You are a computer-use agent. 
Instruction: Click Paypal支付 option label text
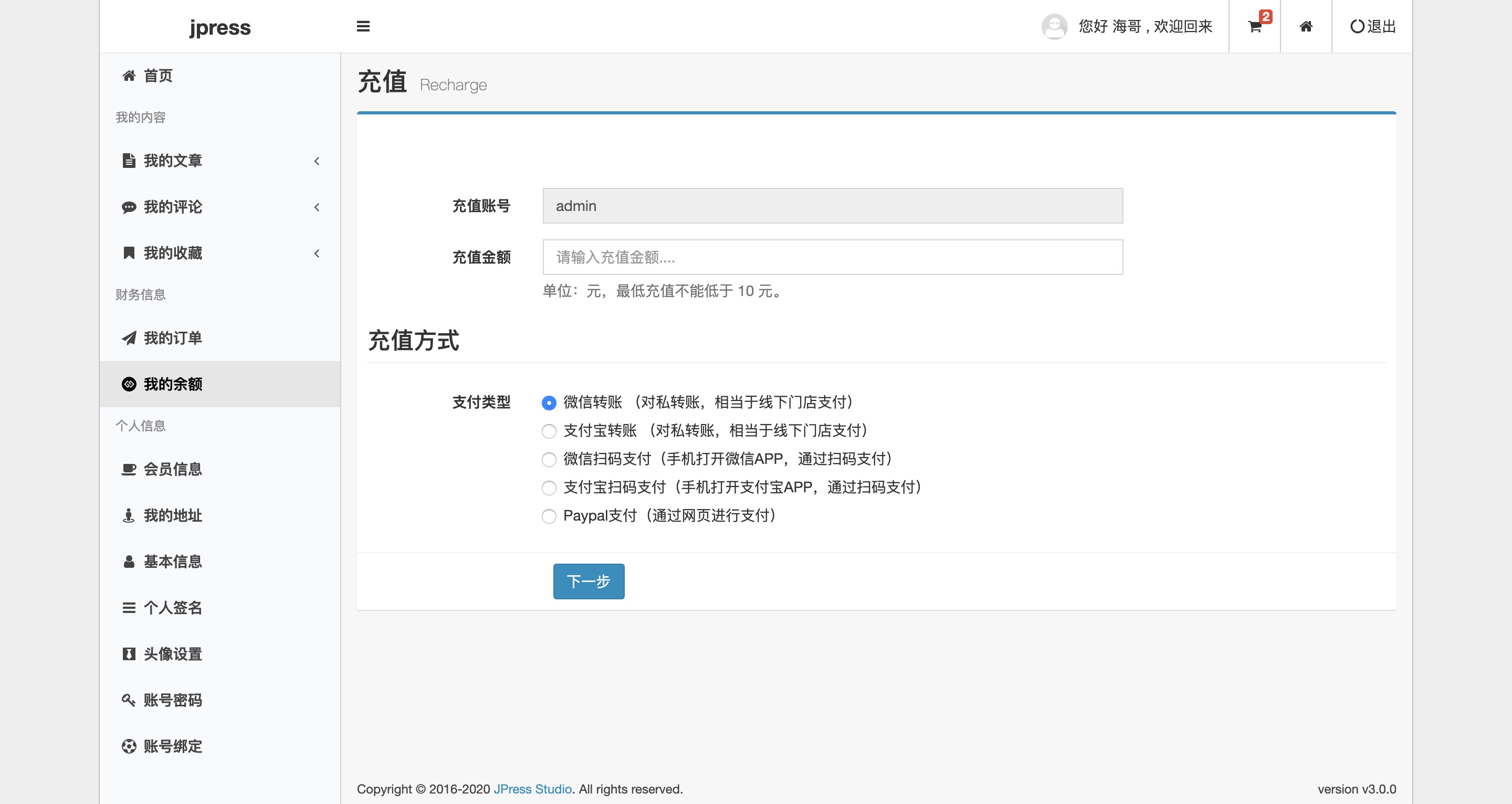(x=670, y=516)
